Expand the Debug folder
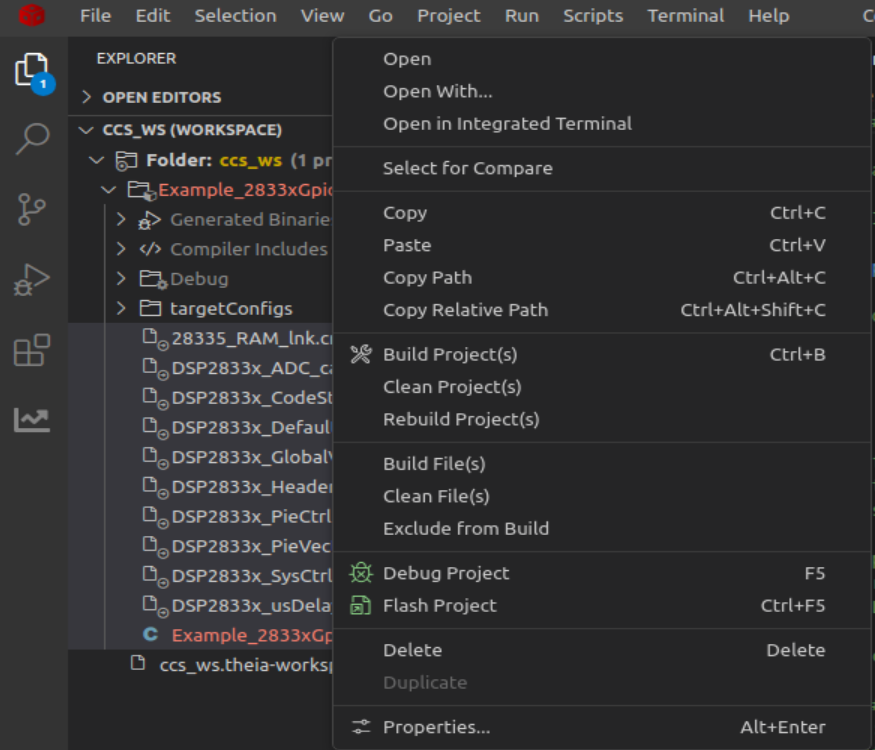Viewport: 875px width, 750px height. (121, 278)
